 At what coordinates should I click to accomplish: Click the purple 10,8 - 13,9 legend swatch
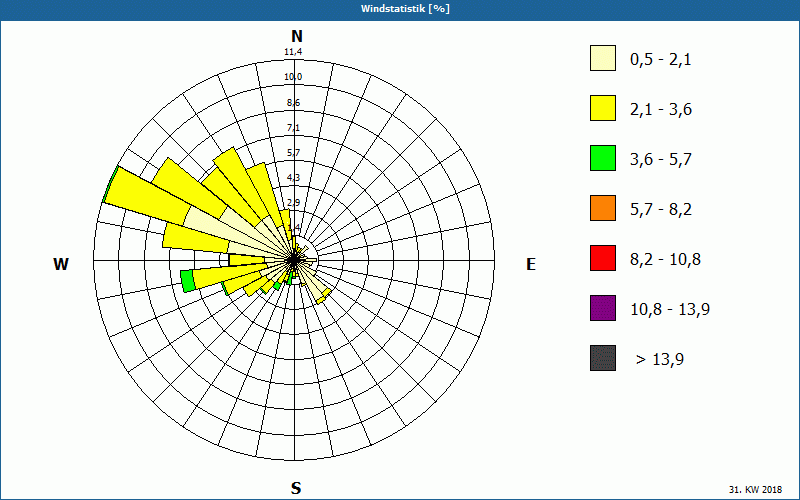point(603,308)
